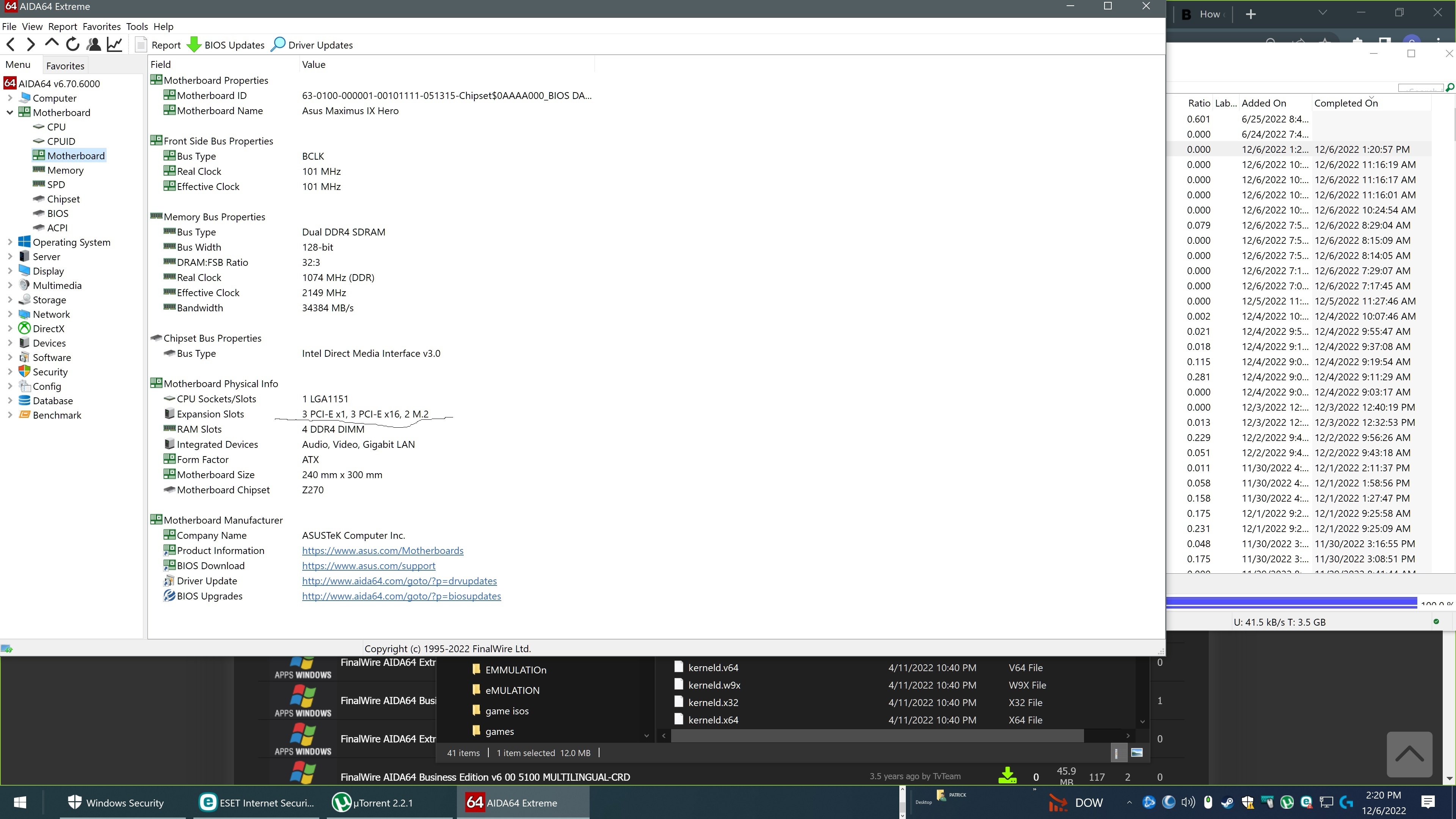The width and height of the screenshot is (1456, 819).
Task: Open the user profile icon in toolbar
Action: pyautogui.click(x=94, y=45)
